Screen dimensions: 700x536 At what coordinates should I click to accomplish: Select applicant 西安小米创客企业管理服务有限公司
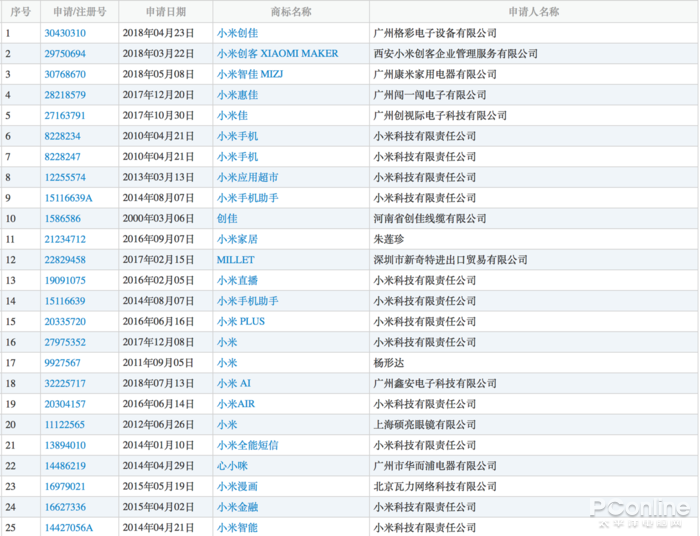coord(455,54)
